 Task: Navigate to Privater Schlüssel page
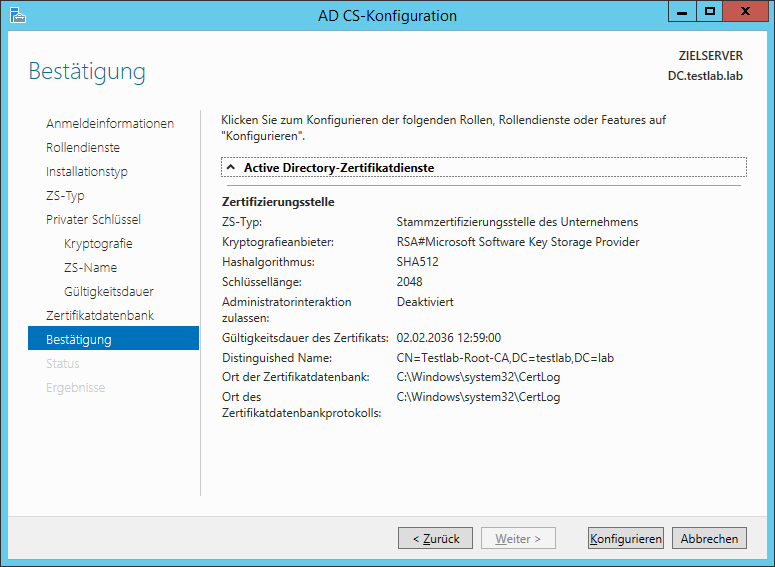pyautogui.click(x=93, y=219)
